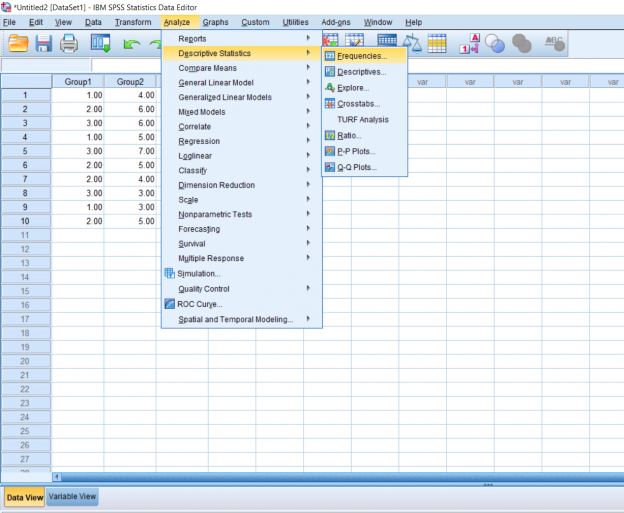This screenshot has width=624, height=513.
Task: Click the ROC Curve chart icon
Action: pyautogui.click(x=170, y=304)
